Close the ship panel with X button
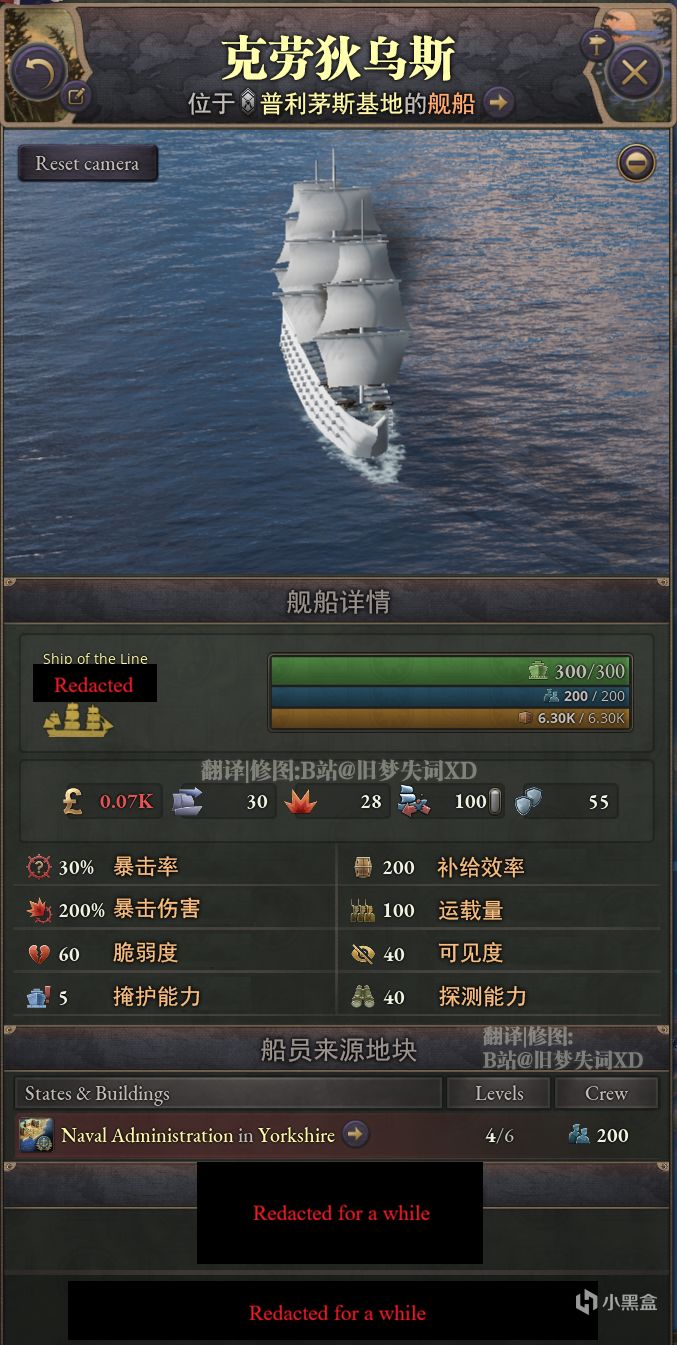 (635, 72)
